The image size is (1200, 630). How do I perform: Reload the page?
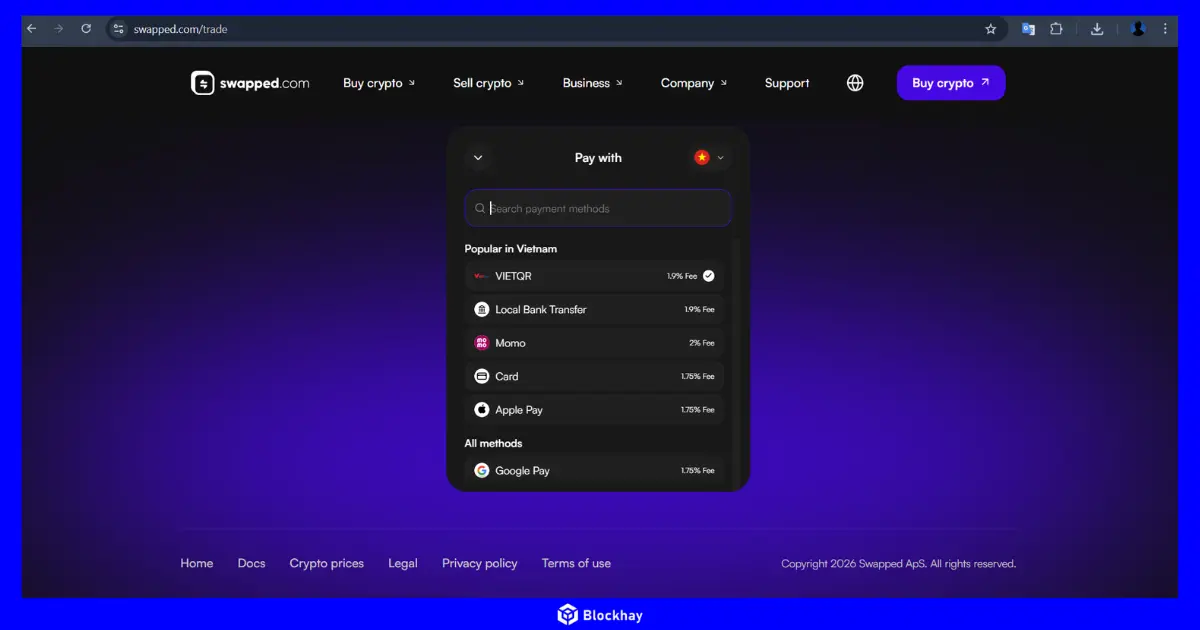(86, 29)
